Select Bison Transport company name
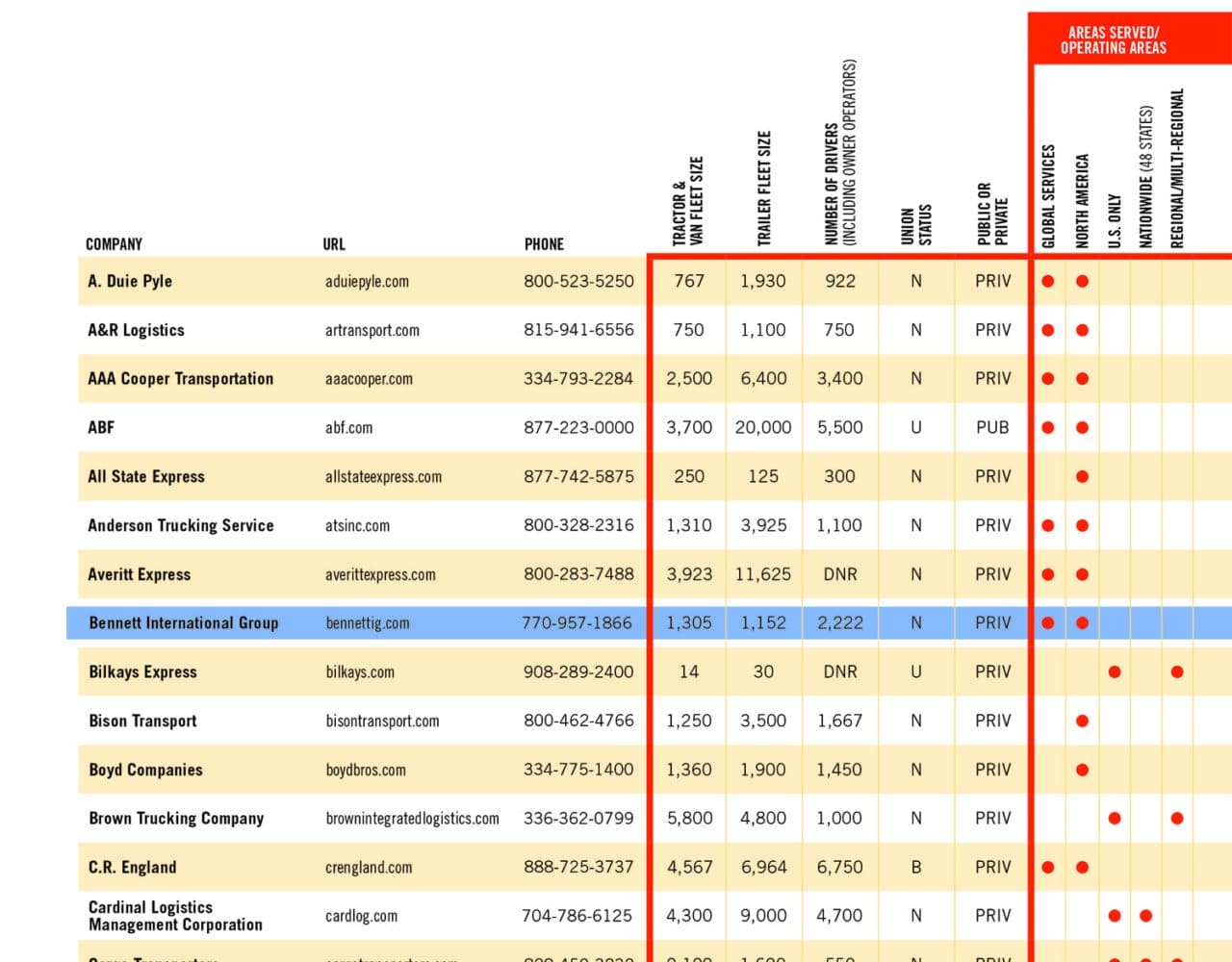The width and height of the screenshot is (1232, 962). pos(142,721)
